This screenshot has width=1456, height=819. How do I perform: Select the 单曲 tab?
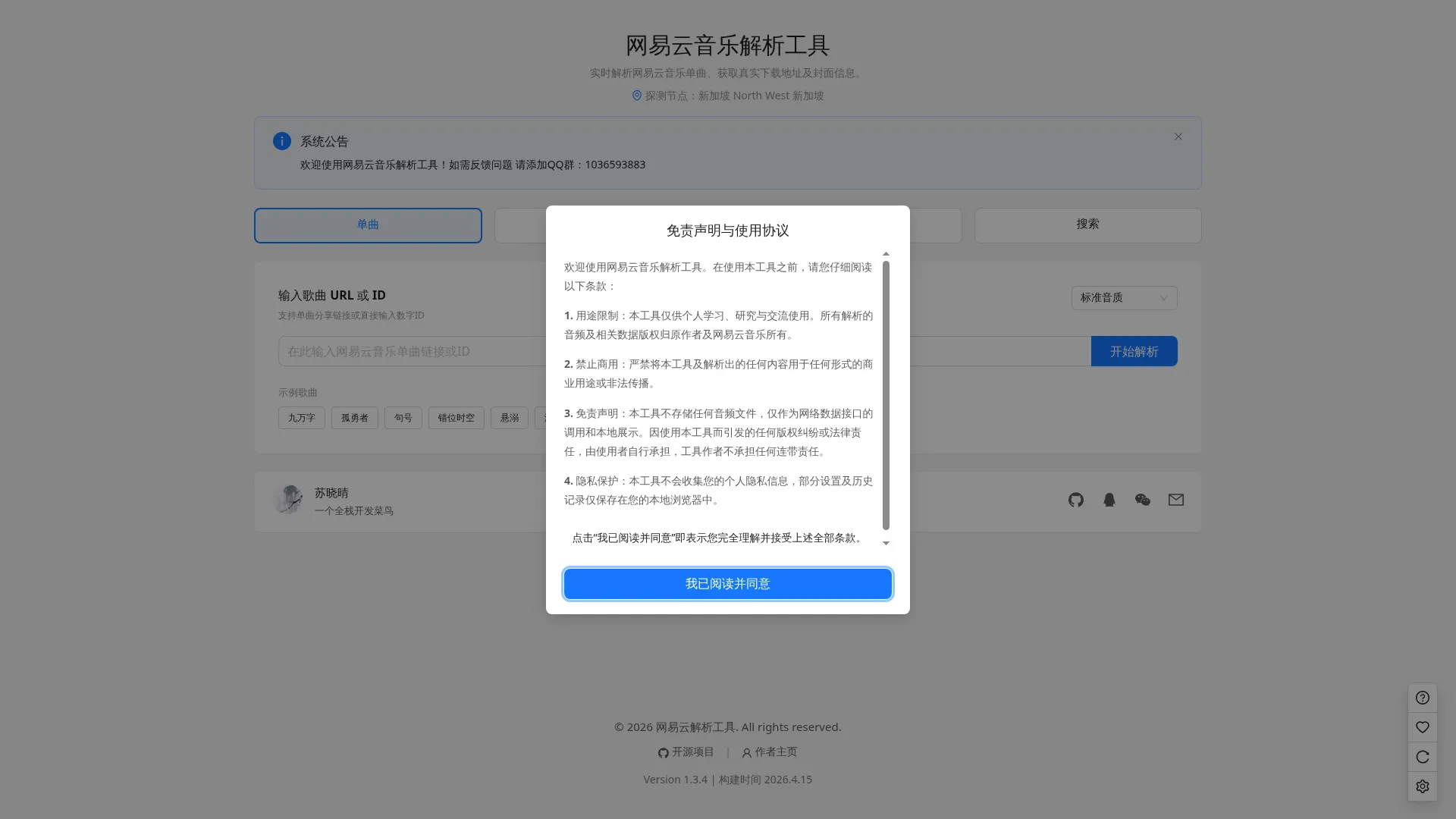click(x=368, y=225)
